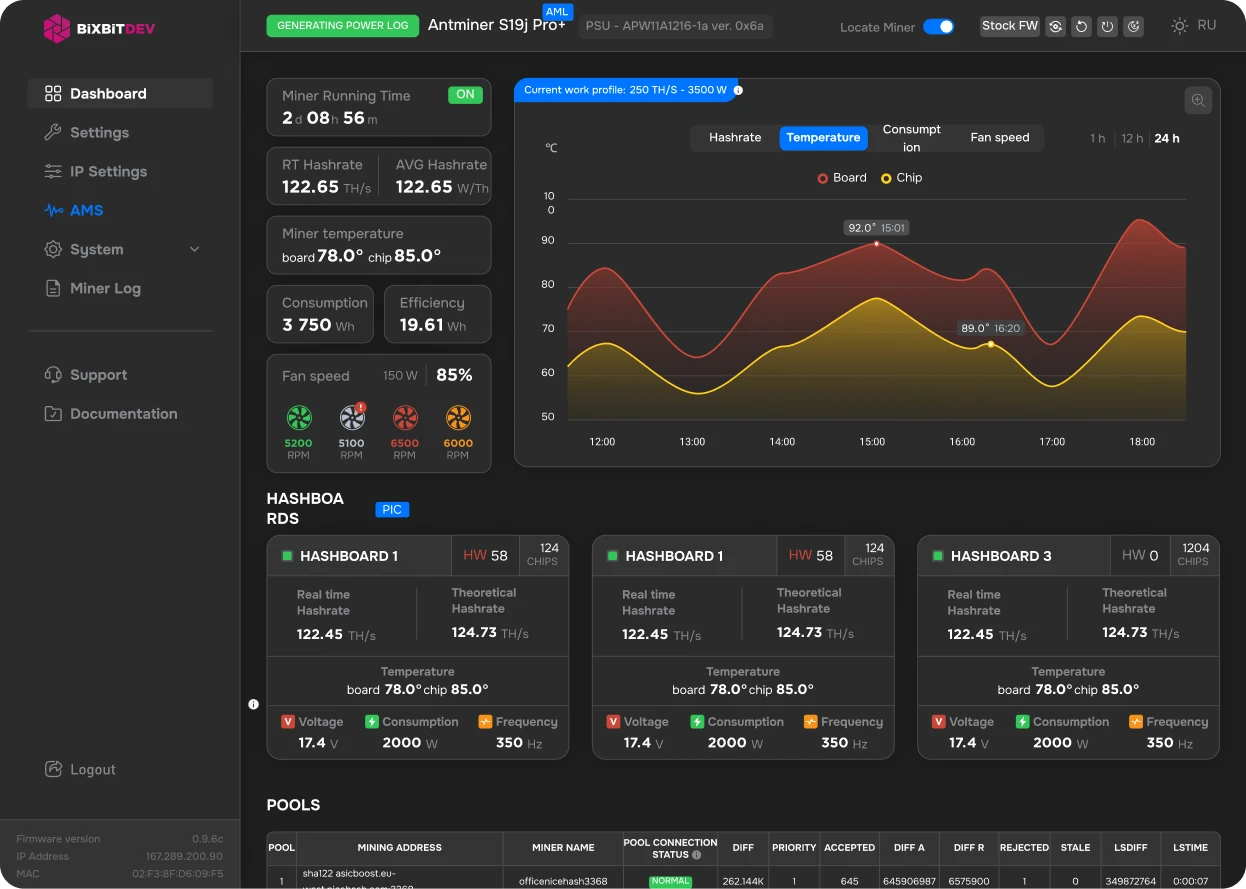Image resolution: width=1246 pixels, height=889 pixels.
Task: Click the IP Settings sliders icon
Action: click(x=53, y=172)
